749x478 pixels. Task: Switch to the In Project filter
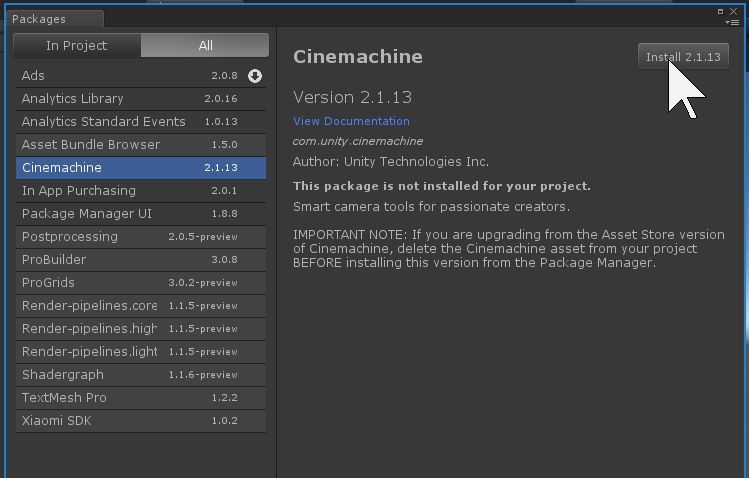pyautogui.click(x=77, y=45)
